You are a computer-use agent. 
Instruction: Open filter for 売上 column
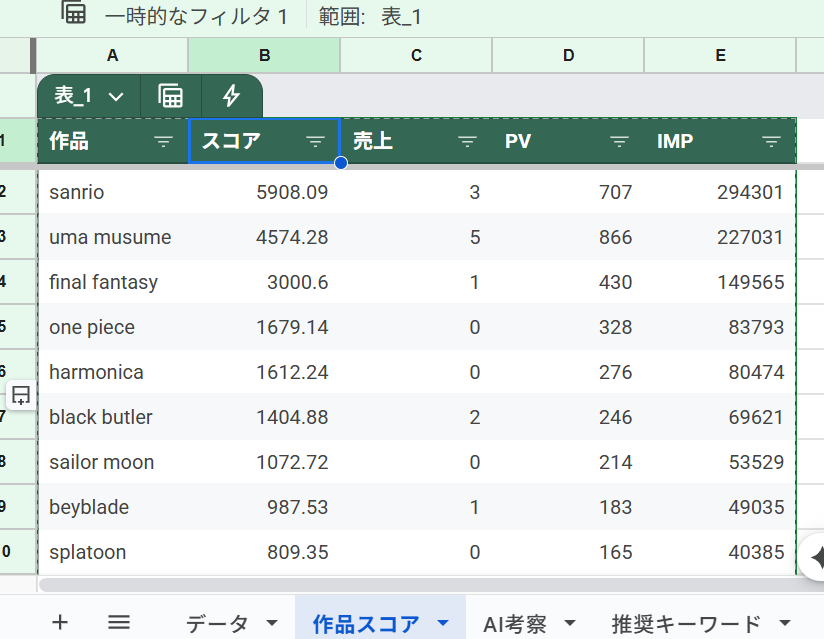[x=467, y=141]
